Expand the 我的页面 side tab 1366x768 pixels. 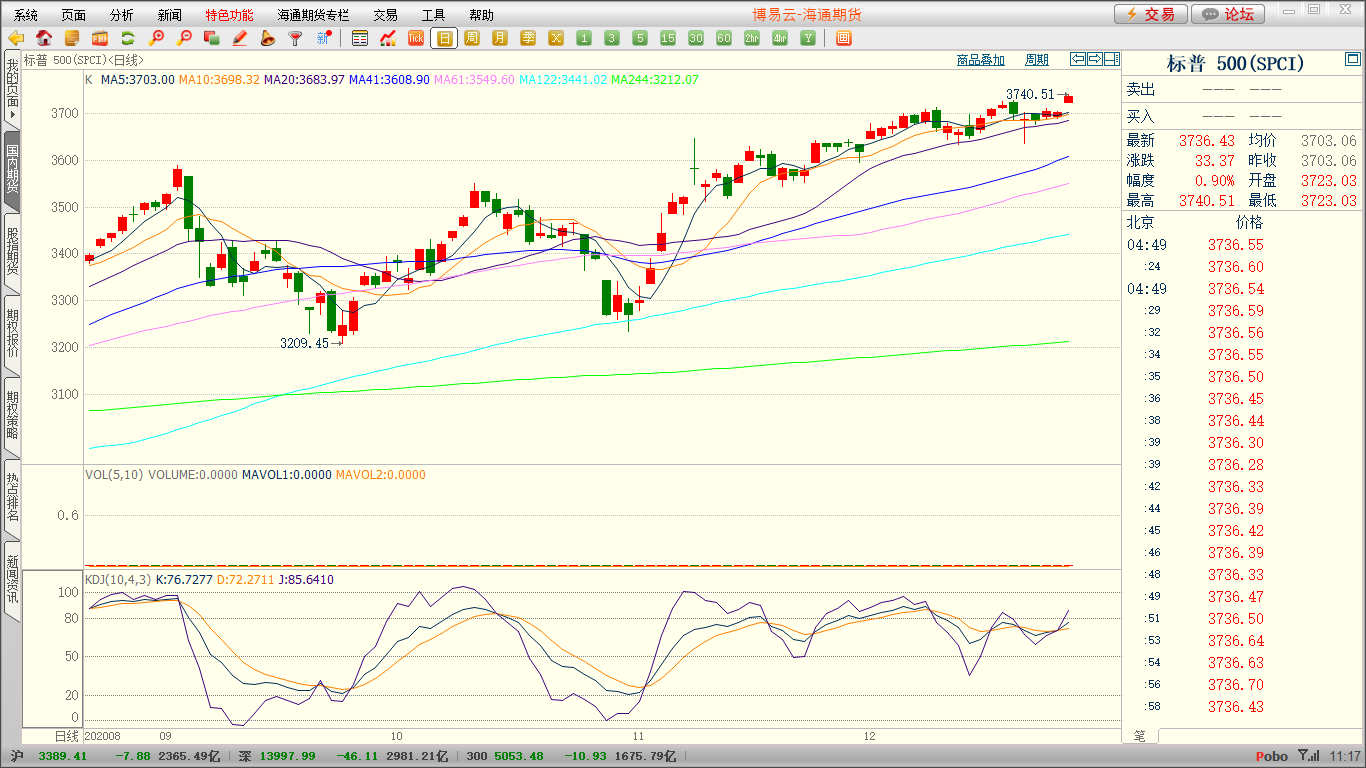[x=12, y=91]
